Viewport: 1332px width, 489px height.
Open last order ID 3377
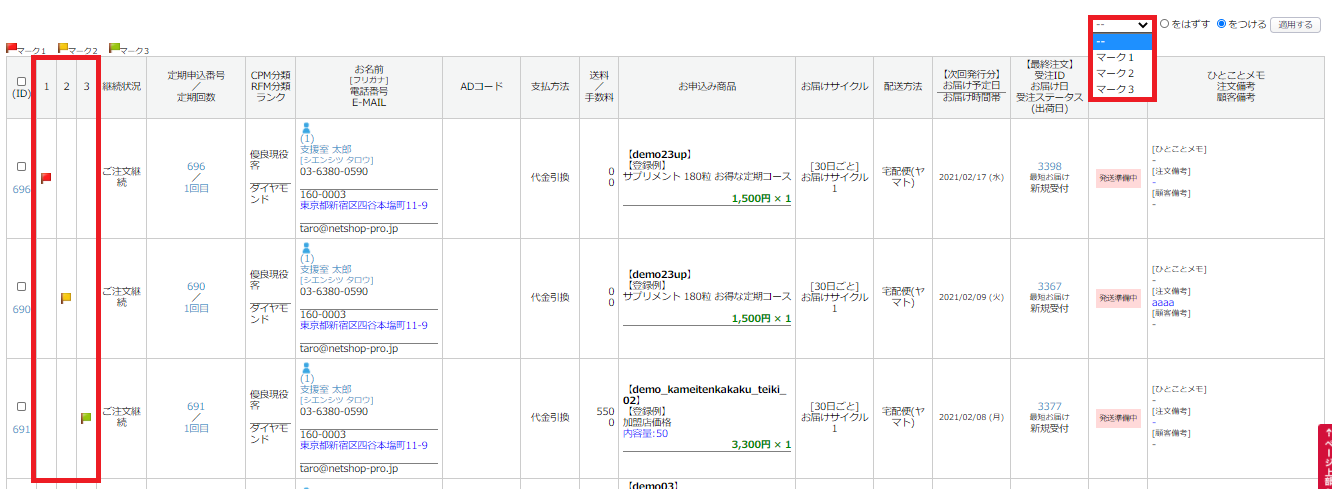pyautogui.click(x=1049, y=406)
